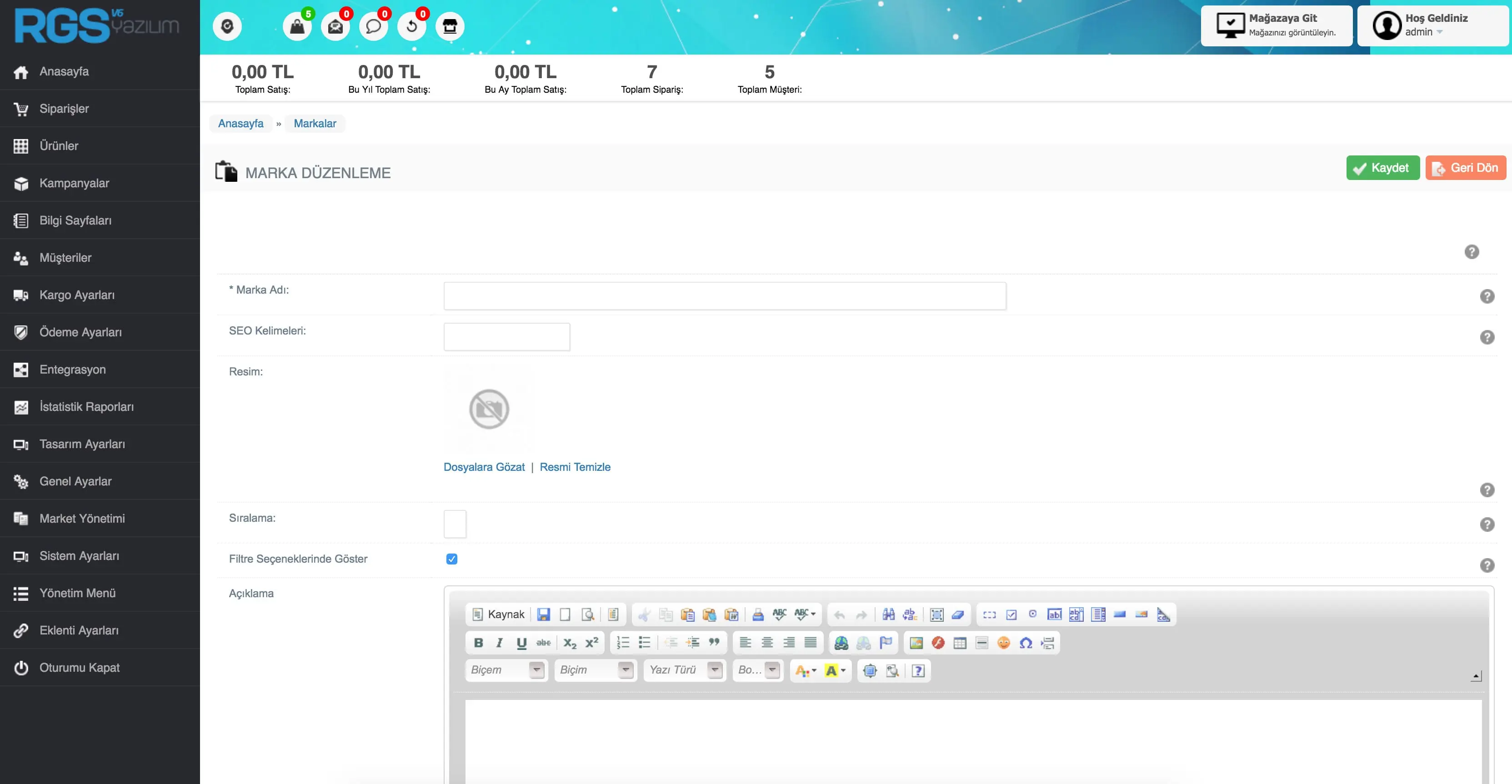Click the green Kaydet button
The height and width of the screenshot is (784, 1512).
click(x=1382, y=168)
